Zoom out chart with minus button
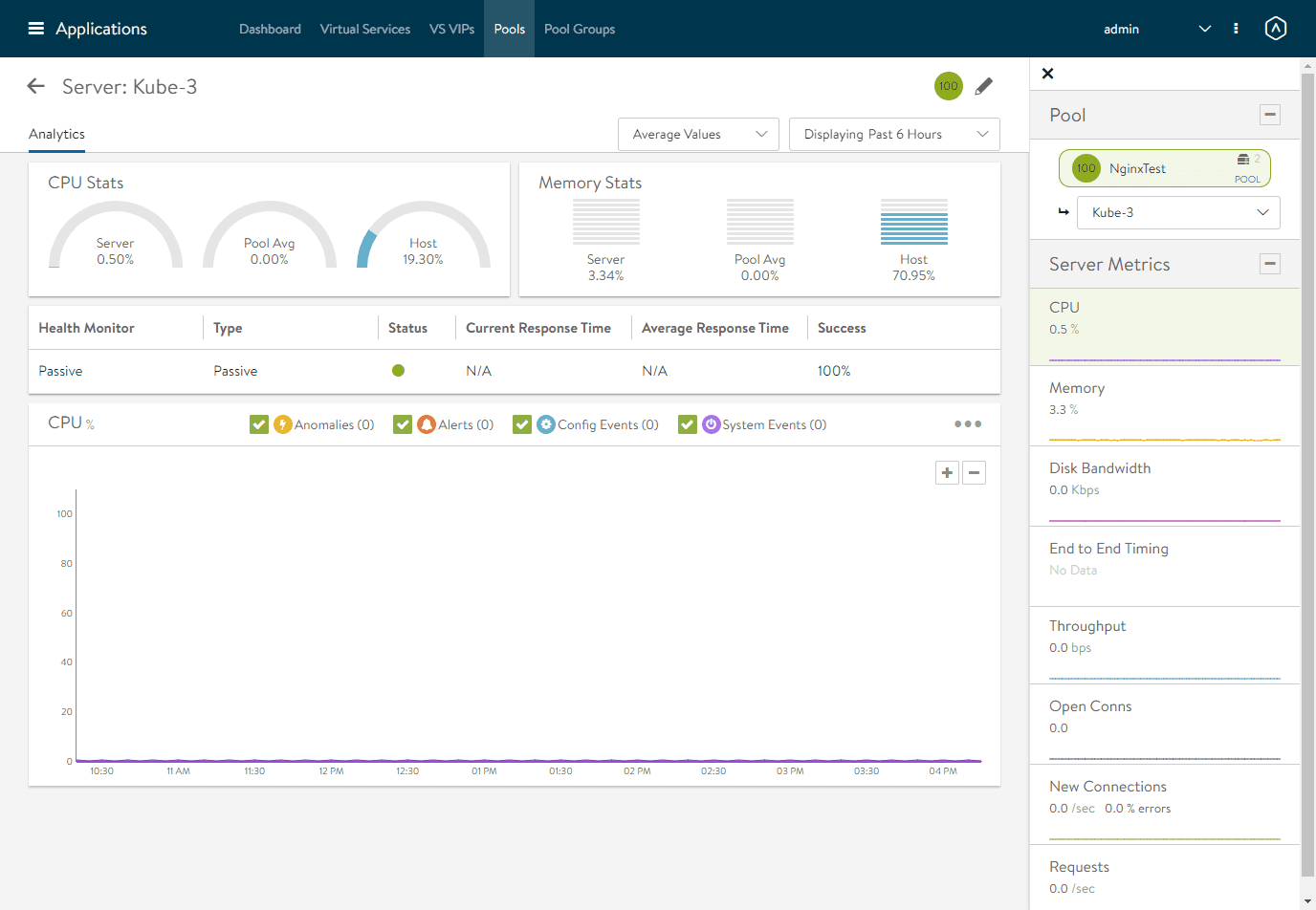 coord(974,473)
